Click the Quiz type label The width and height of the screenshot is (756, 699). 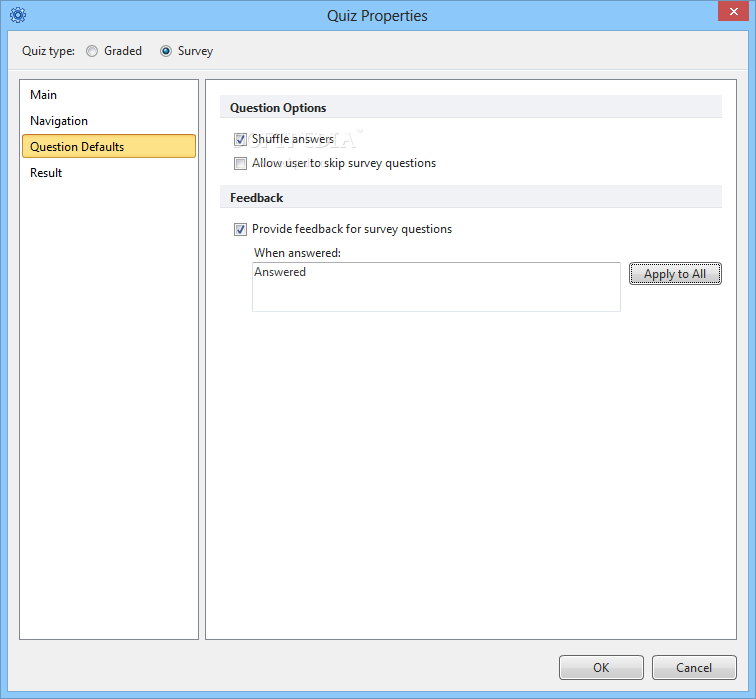pyautogui.click(x=48, y=51)
